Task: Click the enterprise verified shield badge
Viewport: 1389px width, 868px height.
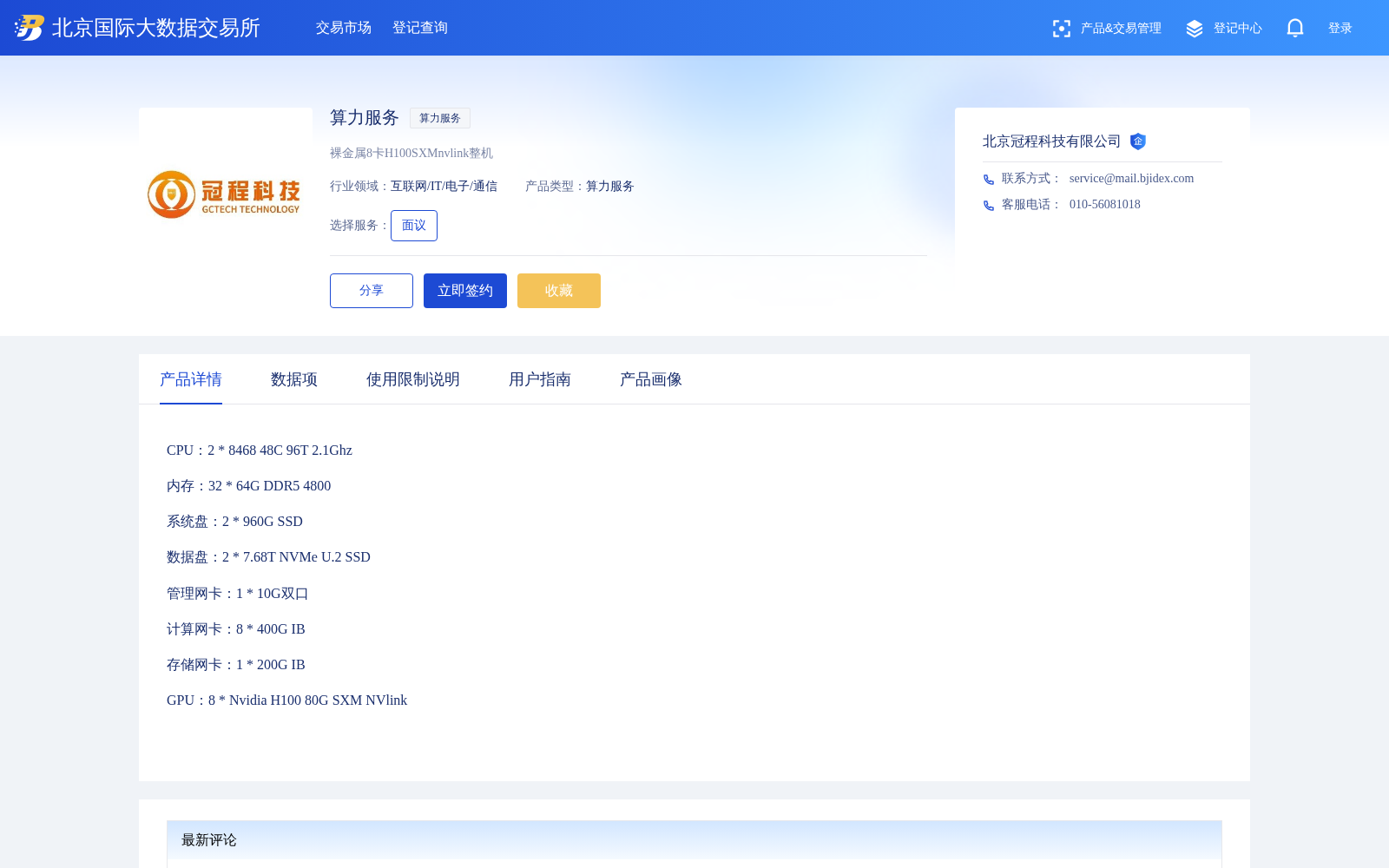Action: [x=1138, y=141]
